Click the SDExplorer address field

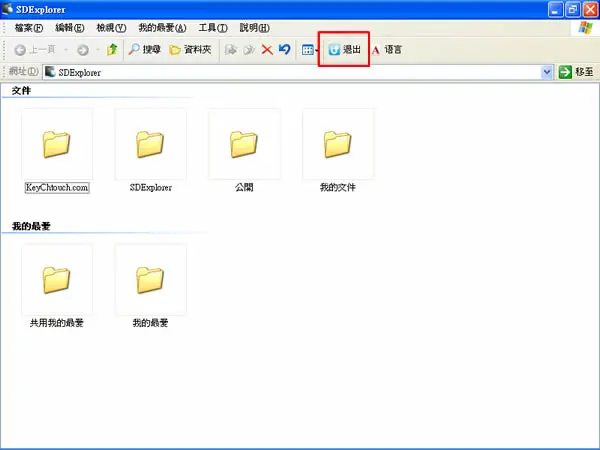(292, 72)
